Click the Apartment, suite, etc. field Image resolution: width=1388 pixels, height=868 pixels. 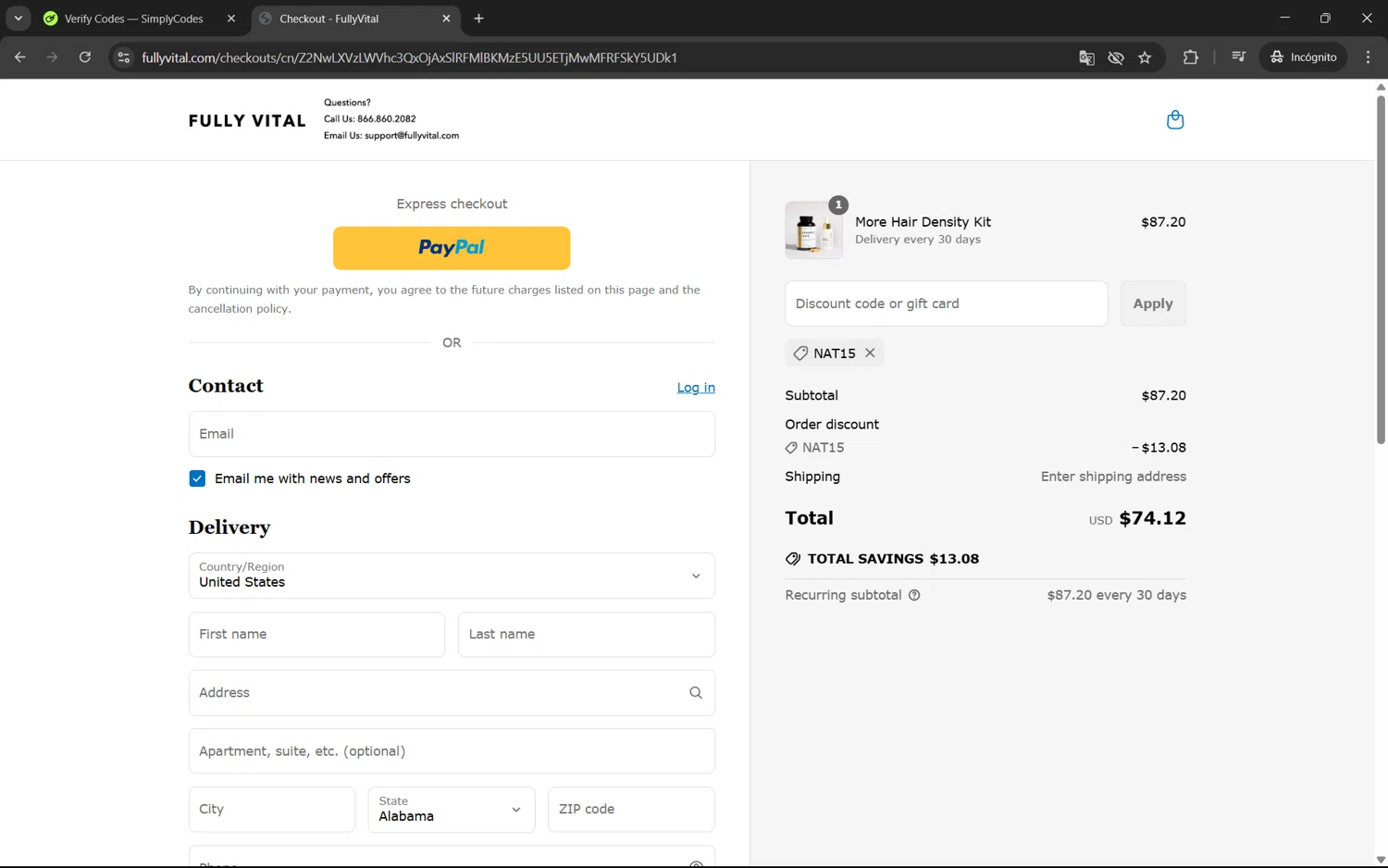tap(452, 751)
